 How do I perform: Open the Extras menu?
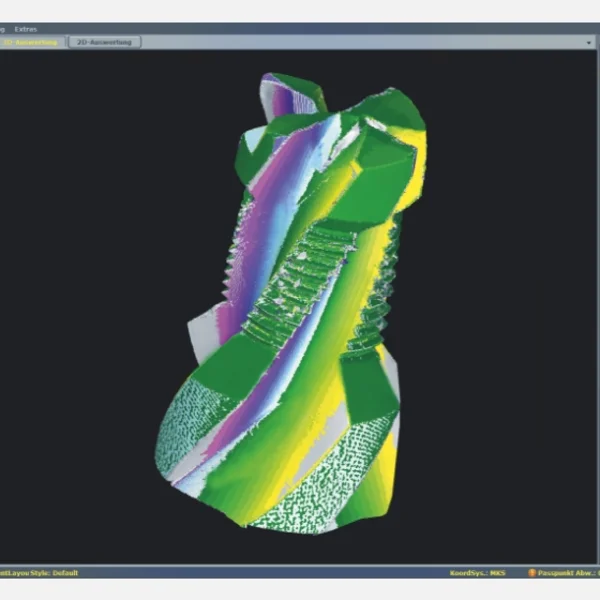click(26, 29)
